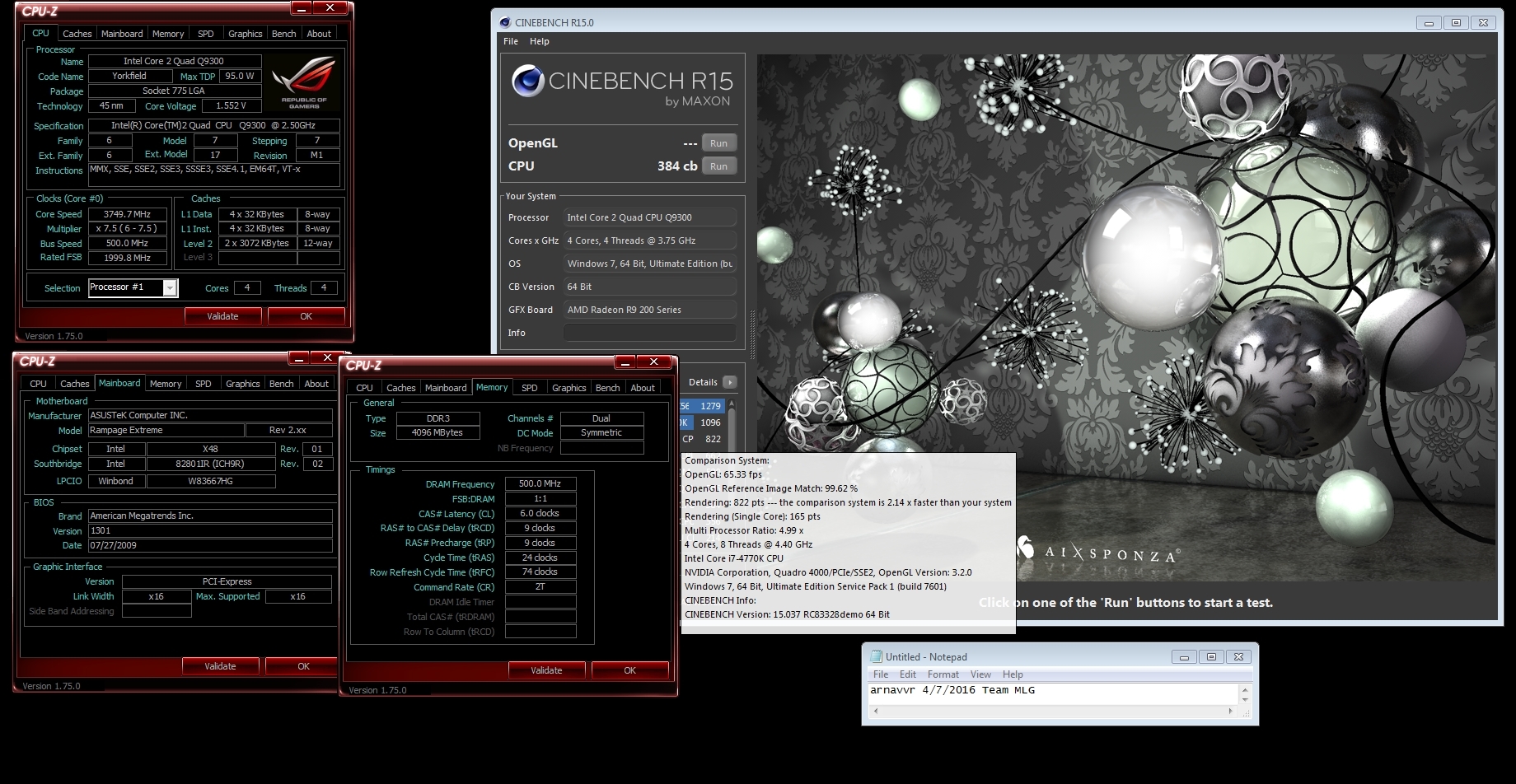1516x784 pixels.
Task: Click the Notepad title bar icon
Action: click(x=876, y=656)
